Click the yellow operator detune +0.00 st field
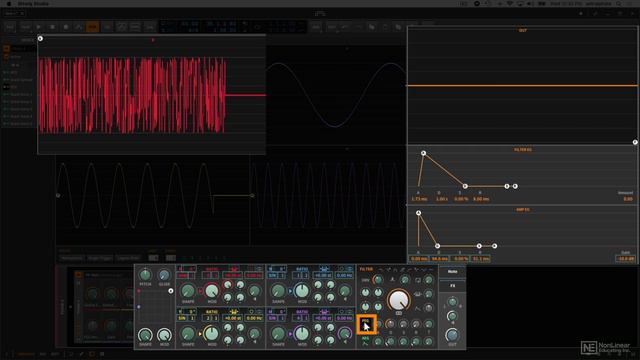The height and width of the screenshot is (360, 640). pyautogui.click(x=233, y=318)
